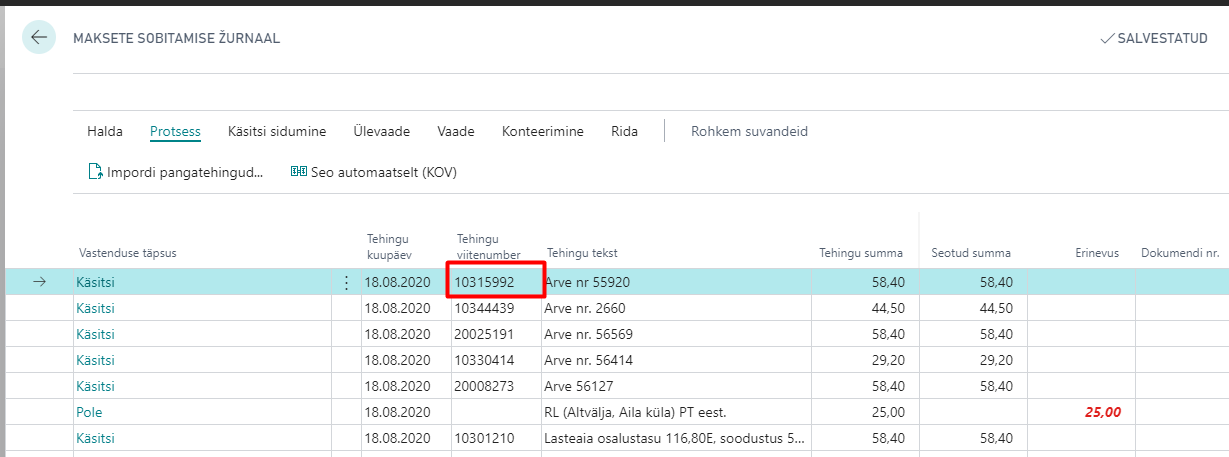The height and width of the screenshot is (457, 1229).
Task: Open the Ülevaade menu
Action: (x=381, y=131)
